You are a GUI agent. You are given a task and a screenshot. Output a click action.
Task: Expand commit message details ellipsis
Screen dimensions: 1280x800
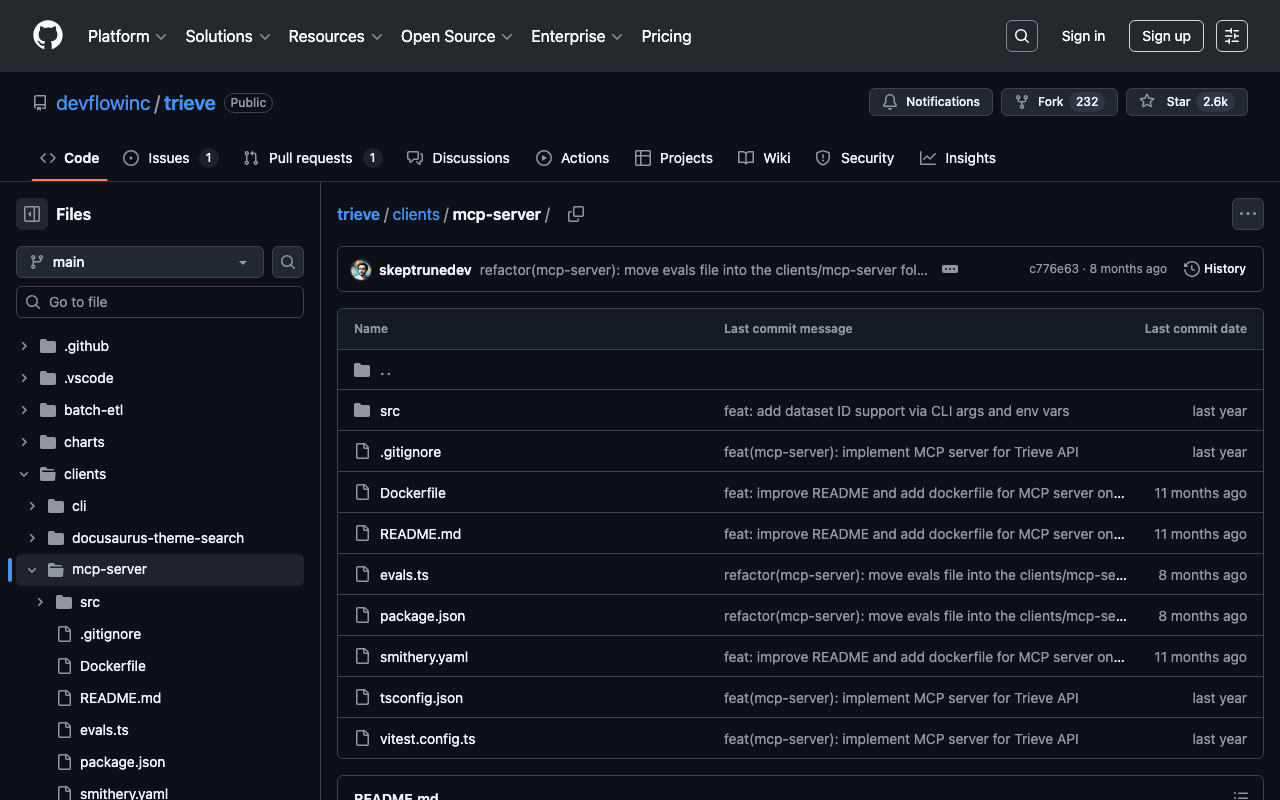click(950, 269)
